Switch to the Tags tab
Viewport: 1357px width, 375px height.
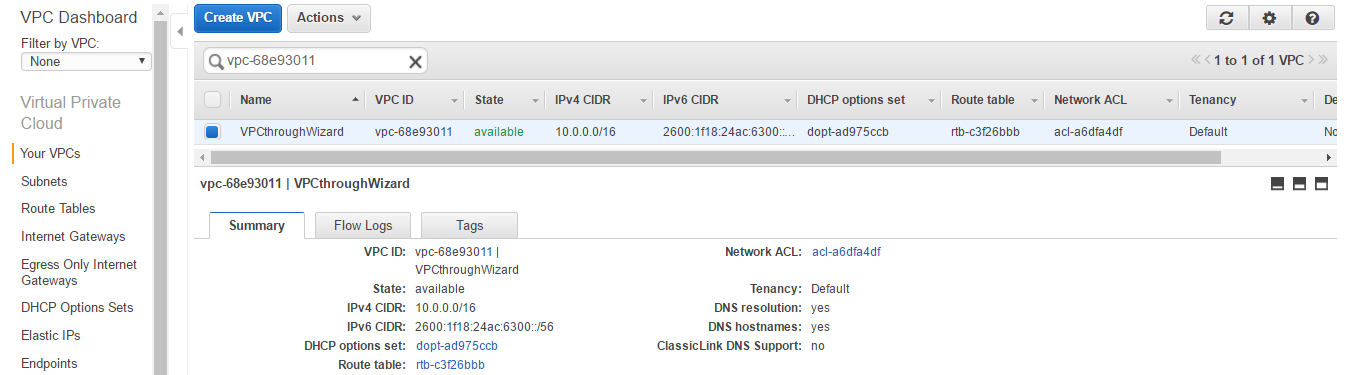click(469, 225)
